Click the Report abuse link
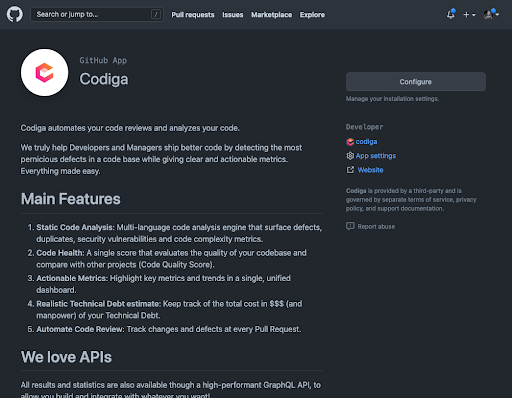The image size is (512, 398). [376, 227]
